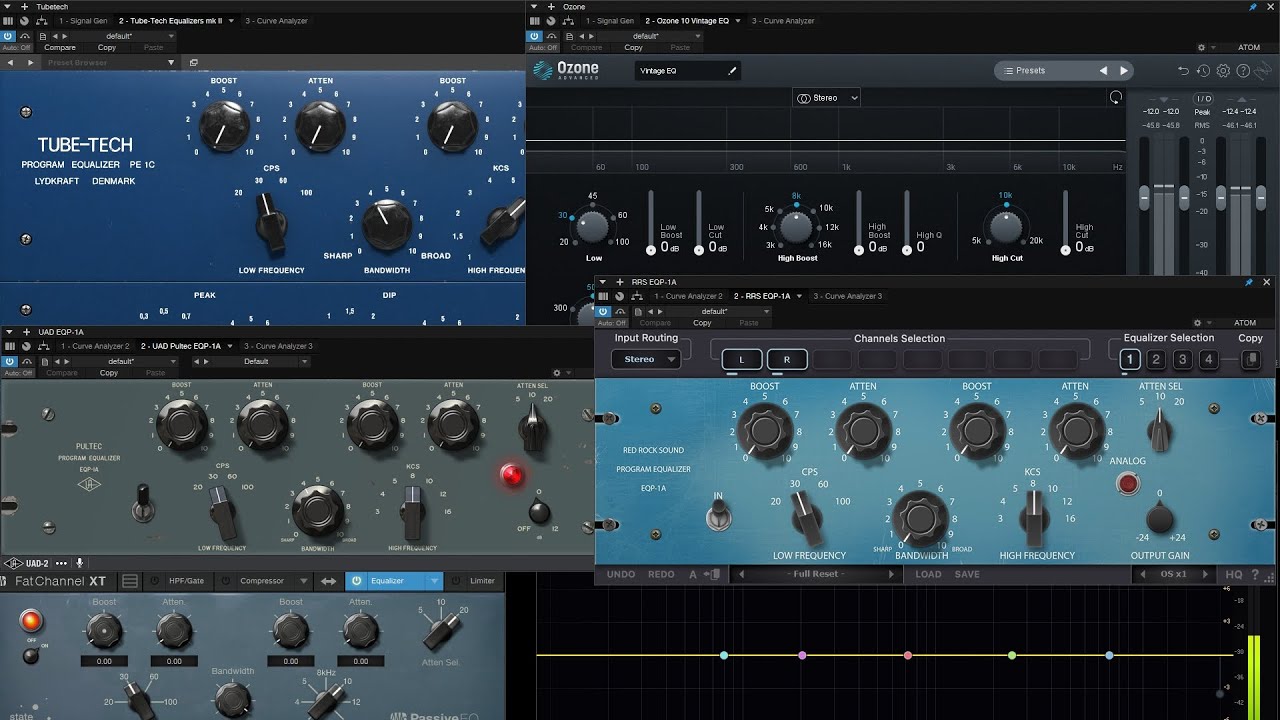The width and height of the screenshot is (1280, 720).
Task: Click the Ozone logo icon
Action: click(542, 70)
